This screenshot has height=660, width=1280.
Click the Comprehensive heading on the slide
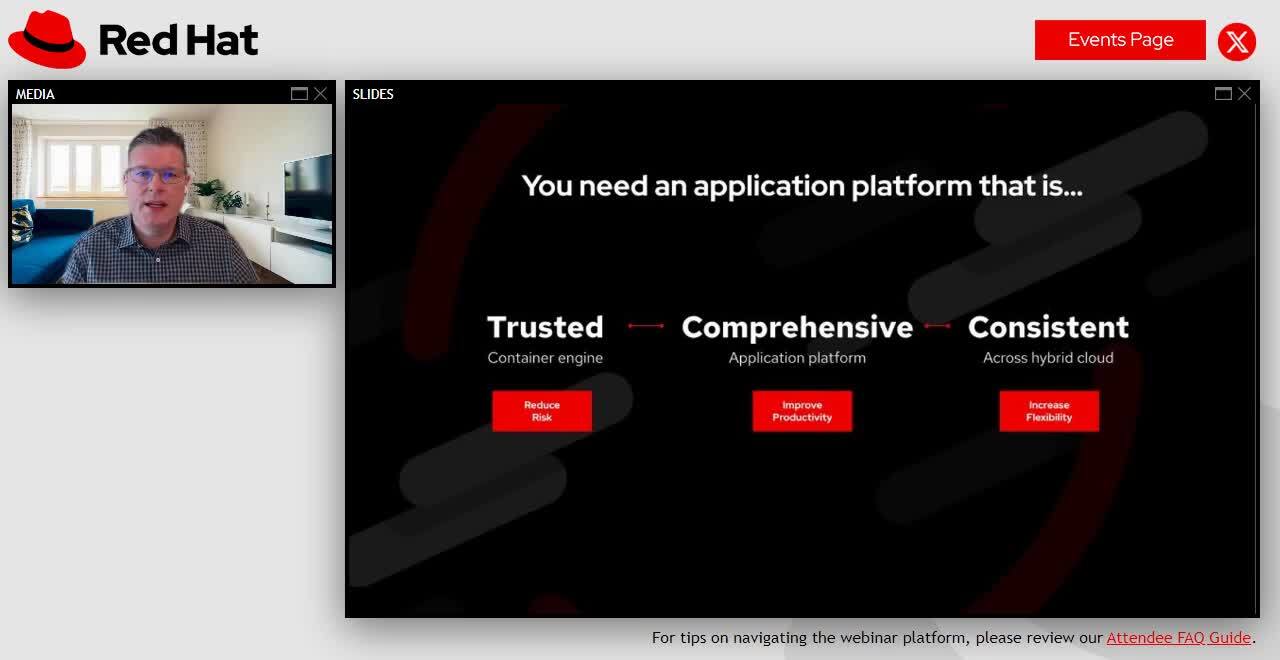tap(797, 327)
